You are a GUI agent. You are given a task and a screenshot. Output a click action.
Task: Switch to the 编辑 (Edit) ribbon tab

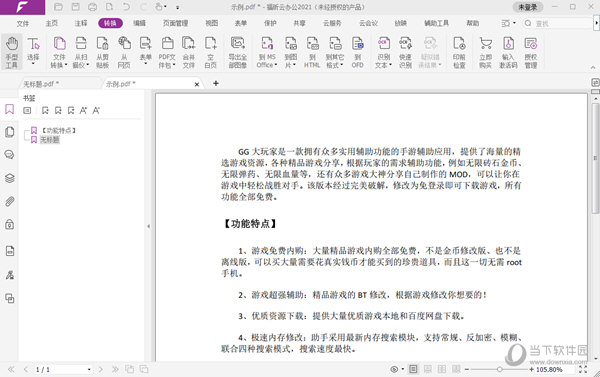point(139,23)
